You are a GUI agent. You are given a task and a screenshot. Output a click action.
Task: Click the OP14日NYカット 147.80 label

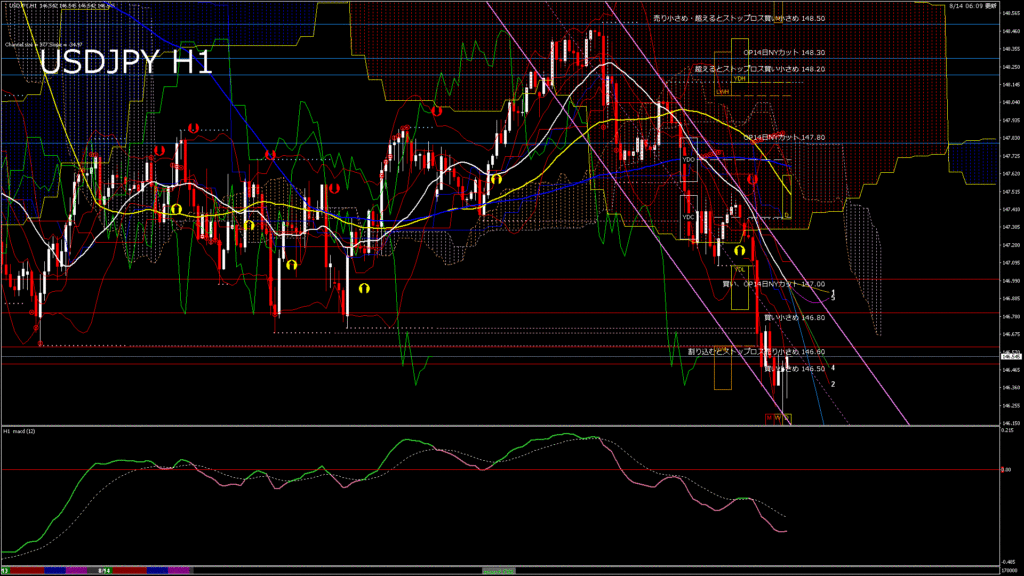click(x=784, y=136)
